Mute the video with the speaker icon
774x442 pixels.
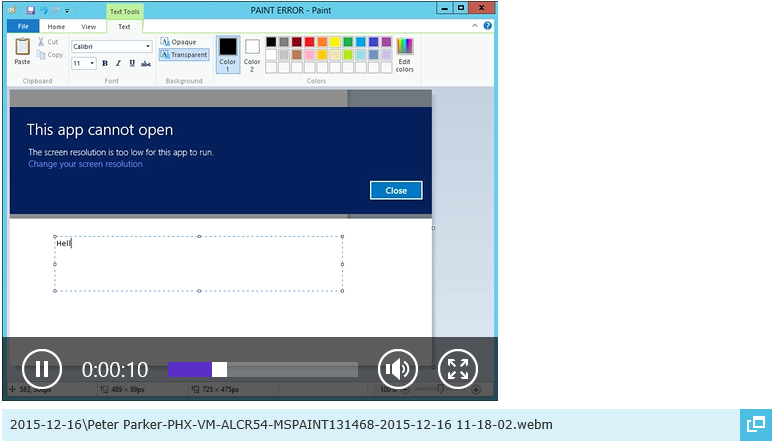tap(398, 369)
